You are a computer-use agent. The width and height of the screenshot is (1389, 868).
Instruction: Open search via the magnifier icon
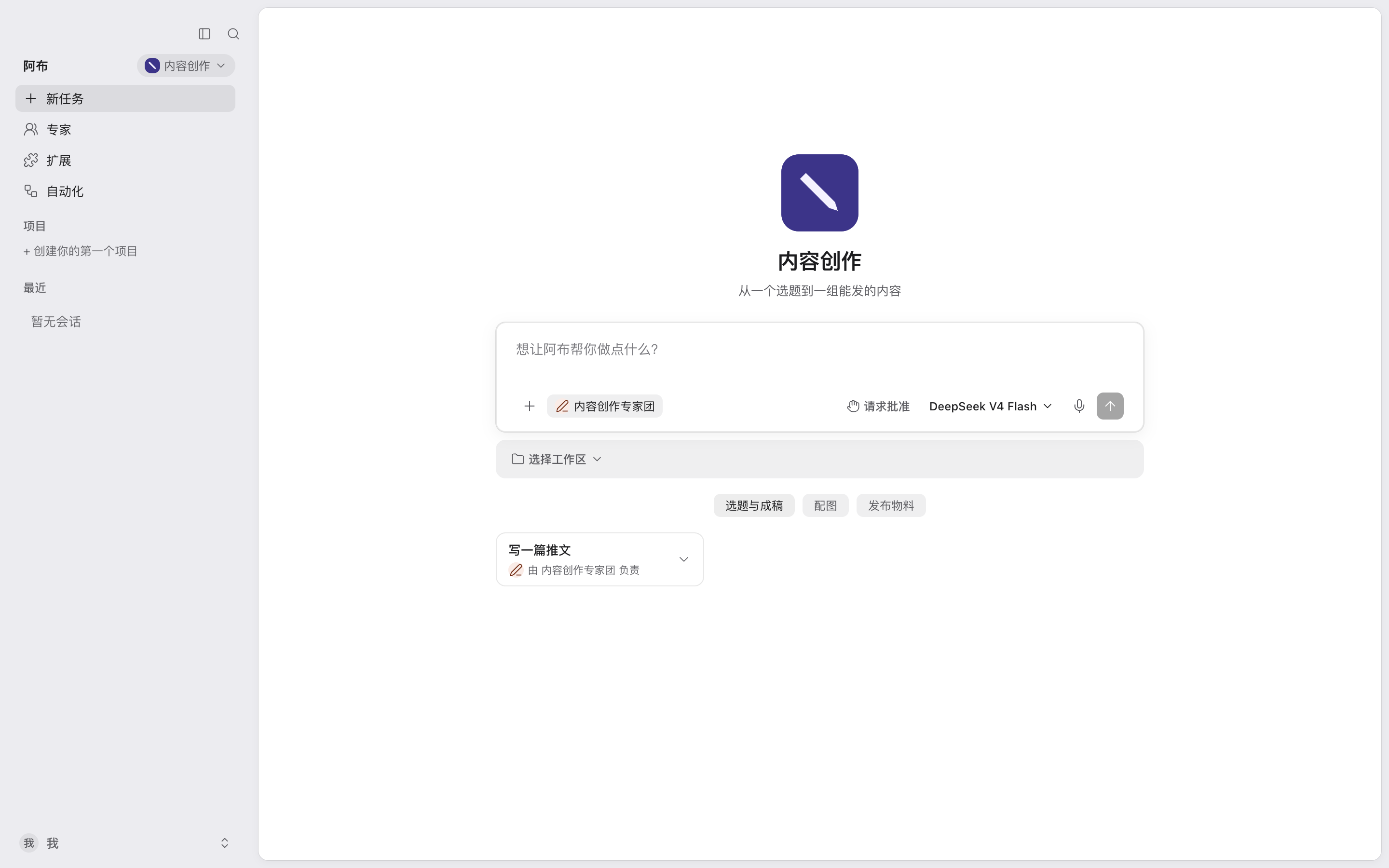coord(233,34)
